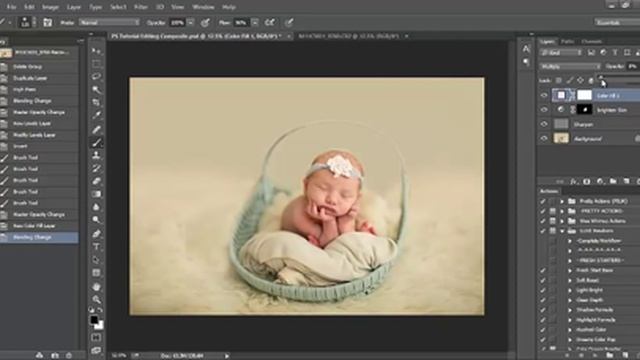Click the foreground color swatch
Image resolution: width=640 pixels, height=360 pixels.
tap(94, 320)
